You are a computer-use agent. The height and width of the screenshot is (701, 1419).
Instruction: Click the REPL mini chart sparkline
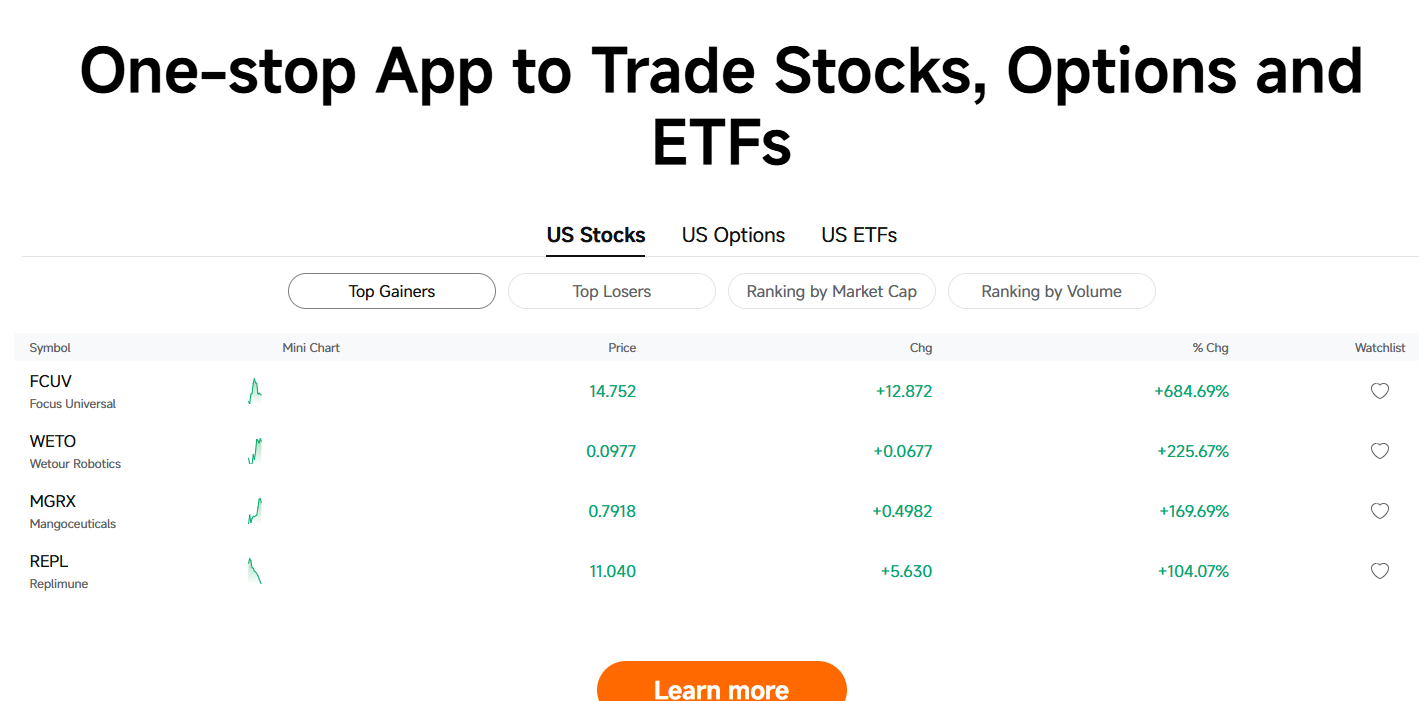click(254, 571)
